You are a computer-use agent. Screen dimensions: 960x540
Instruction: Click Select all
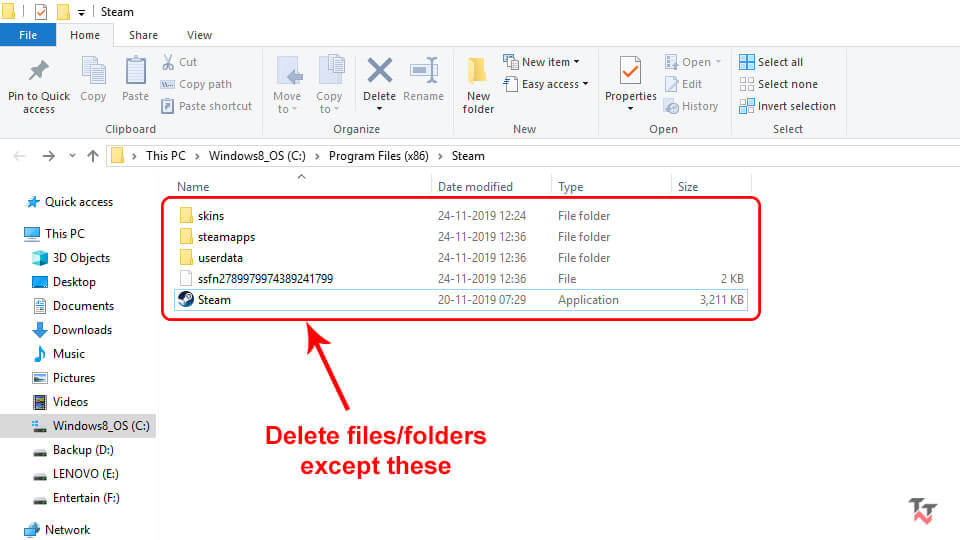pyautogui.click(x=771, y=62)
